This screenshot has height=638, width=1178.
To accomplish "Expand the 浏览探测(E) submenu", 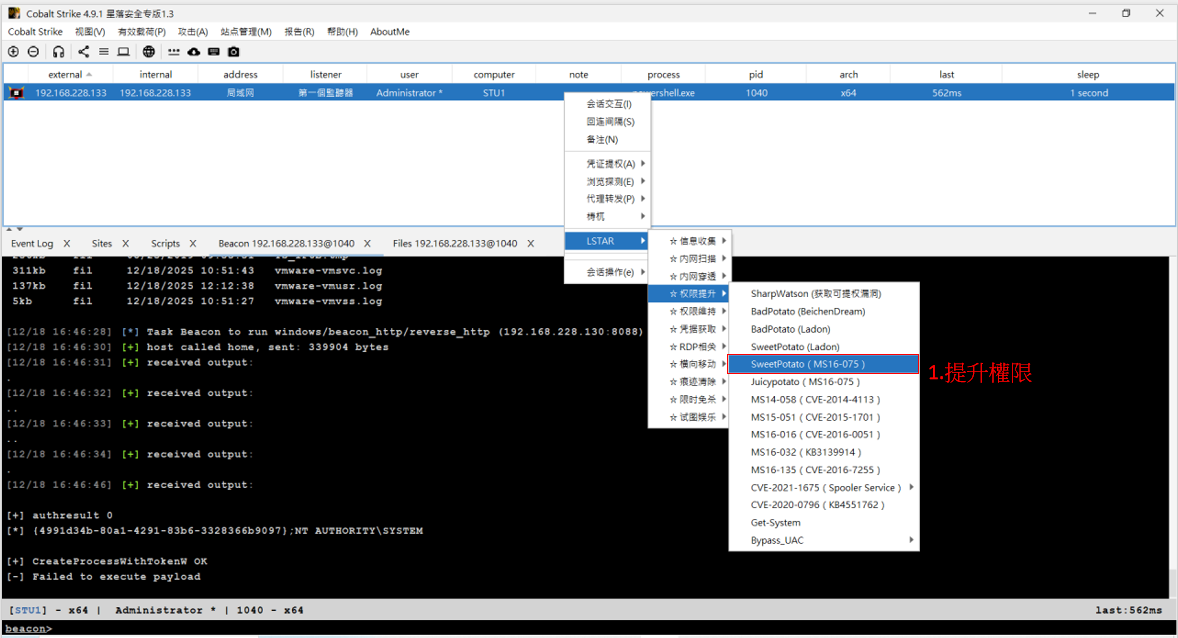I will tap(607, 181).
